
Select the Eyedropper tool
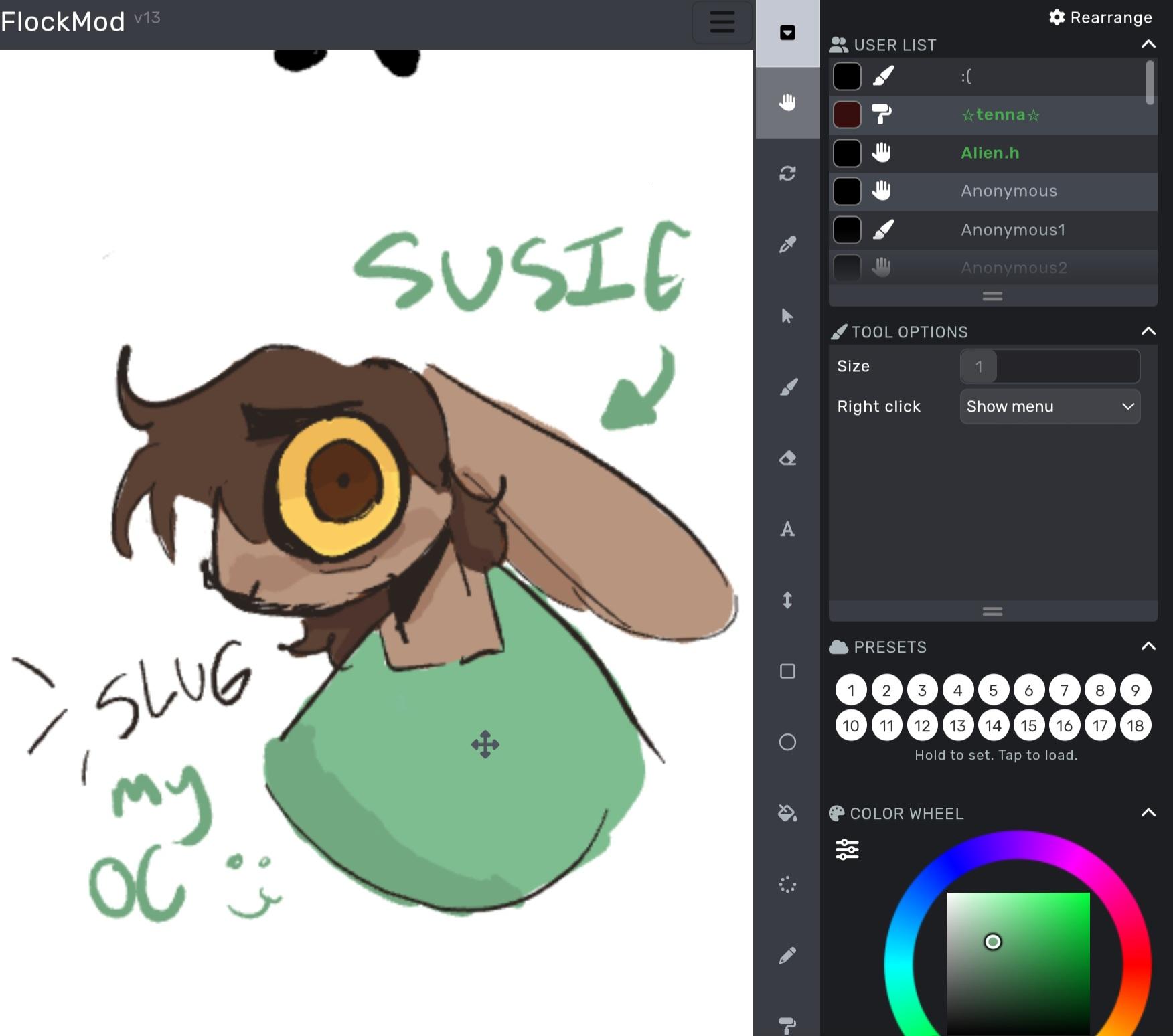pyautogui.click(x=787, y=244)
